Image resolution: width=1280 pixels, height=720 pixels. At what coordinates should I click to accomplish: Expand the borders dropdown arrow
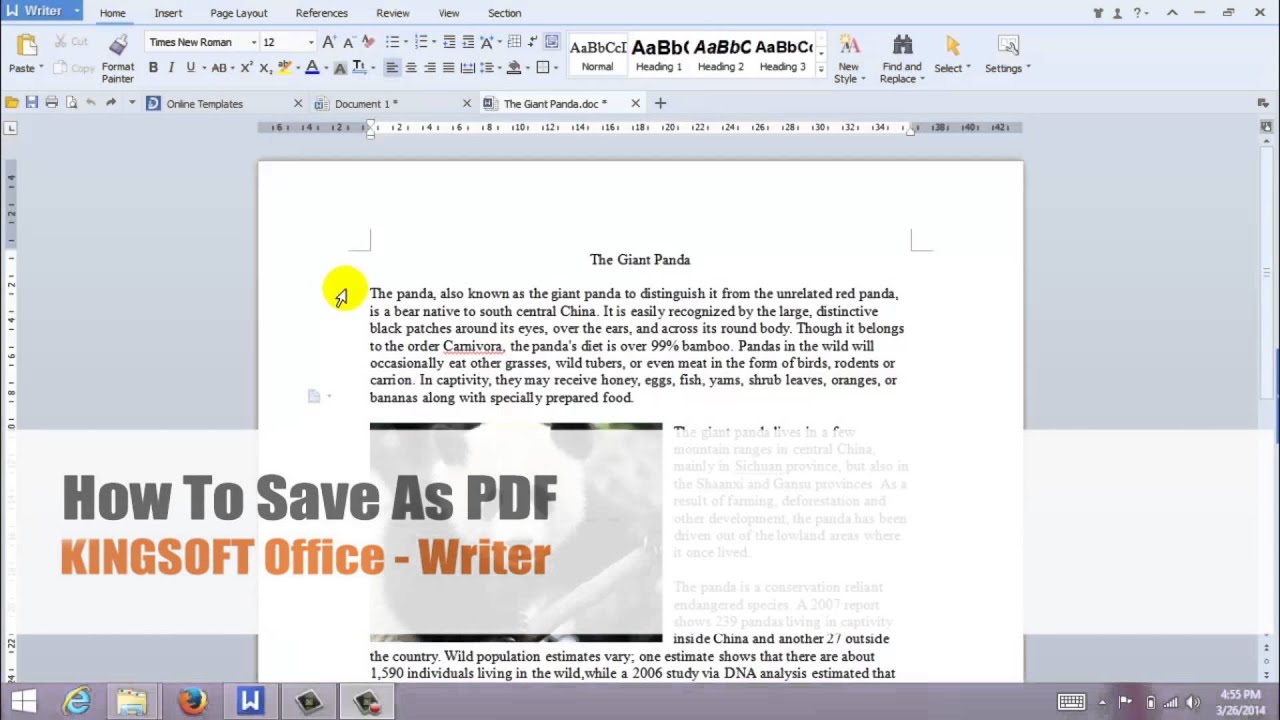pos(555,68)
